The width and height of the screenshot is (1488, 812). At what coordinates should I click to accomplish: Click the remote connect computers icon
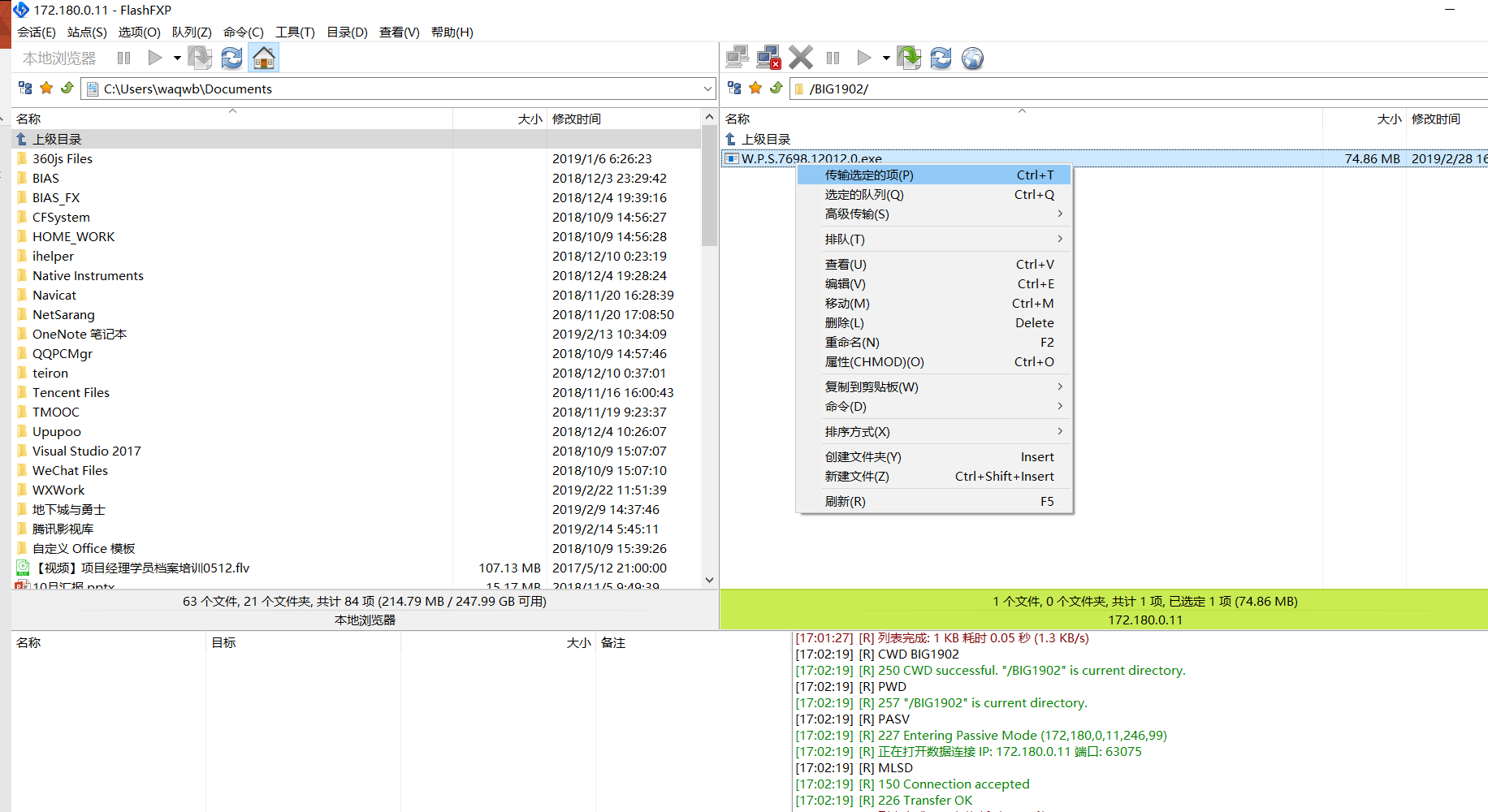[738, 58]
